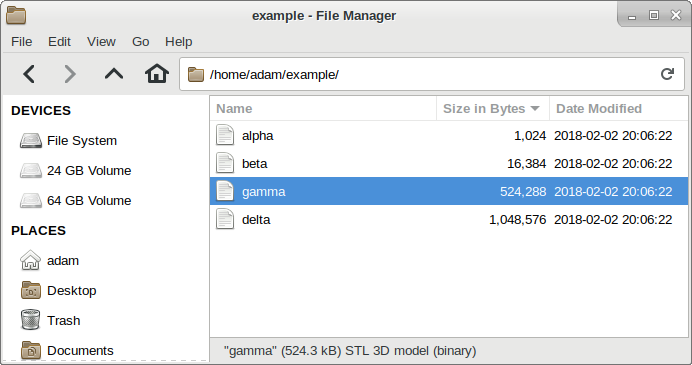Select the file named gamma
Viewport: 692px width, 365px height.
coord(263,192)
